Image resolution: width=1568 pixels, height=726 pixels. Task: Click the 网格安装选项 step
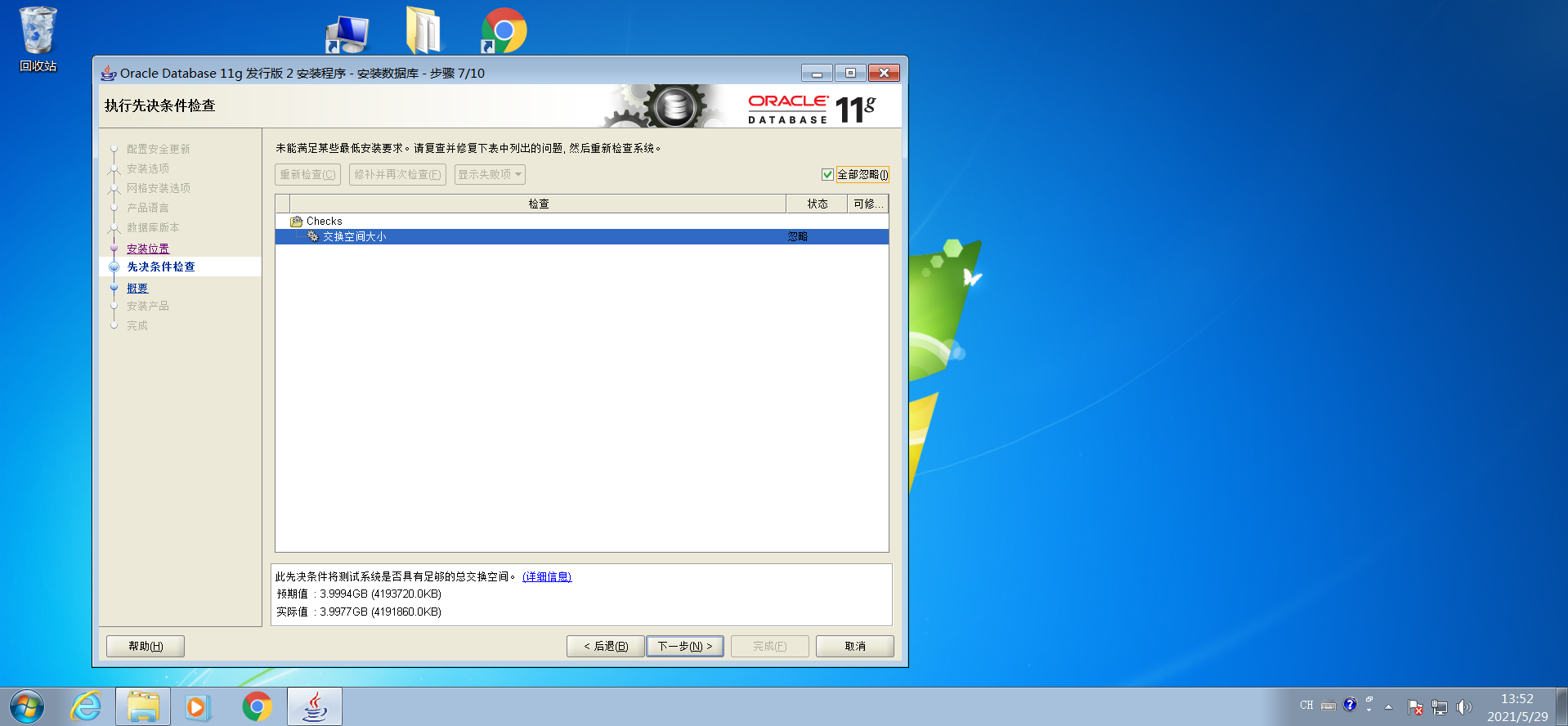(x=159, y=188)
